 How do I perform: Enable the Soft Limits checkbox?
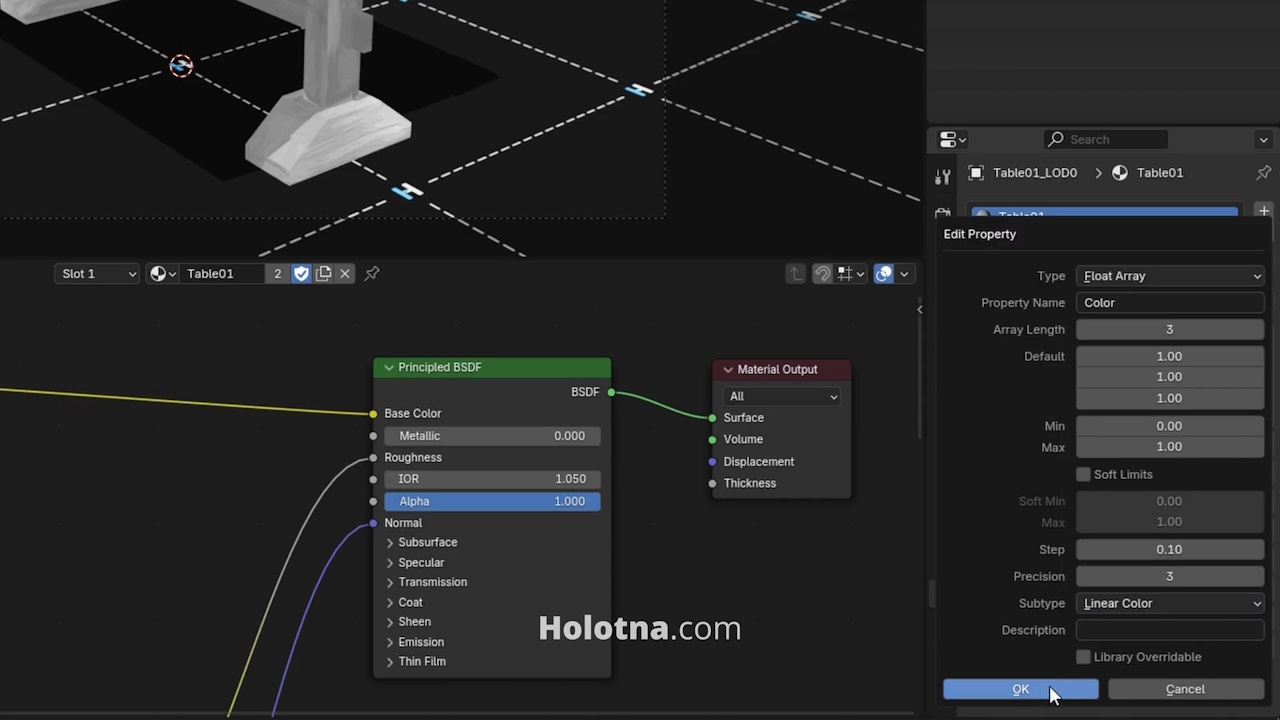(1083, 474)
